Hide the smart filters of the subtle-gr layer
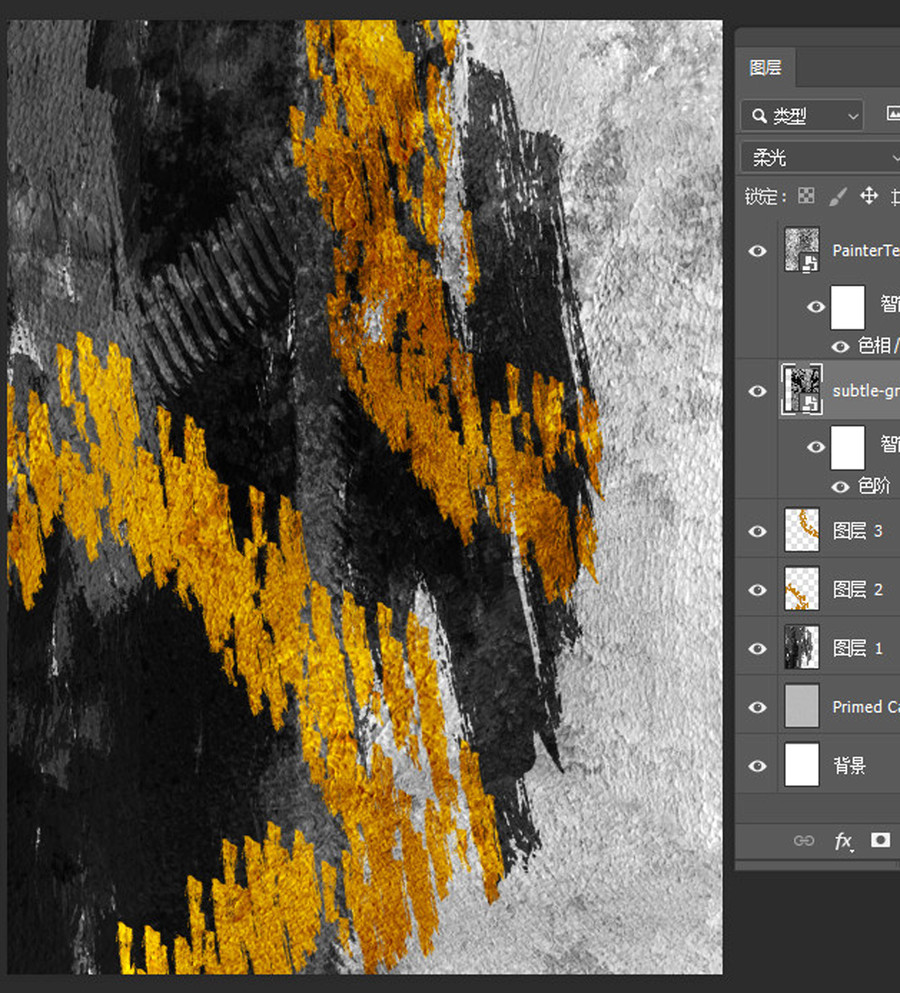Screen dimensions: 900x993 click(x=816, y=447)
